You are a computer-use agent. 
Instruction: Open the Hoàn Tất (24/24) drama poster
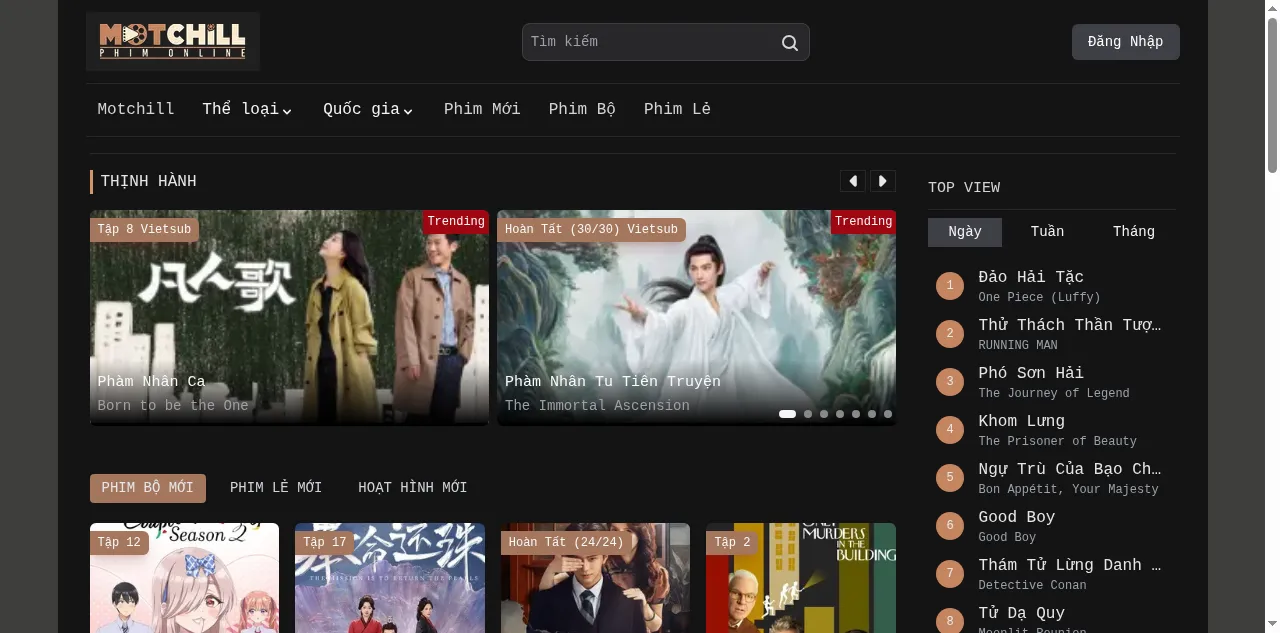click(595, 578)
